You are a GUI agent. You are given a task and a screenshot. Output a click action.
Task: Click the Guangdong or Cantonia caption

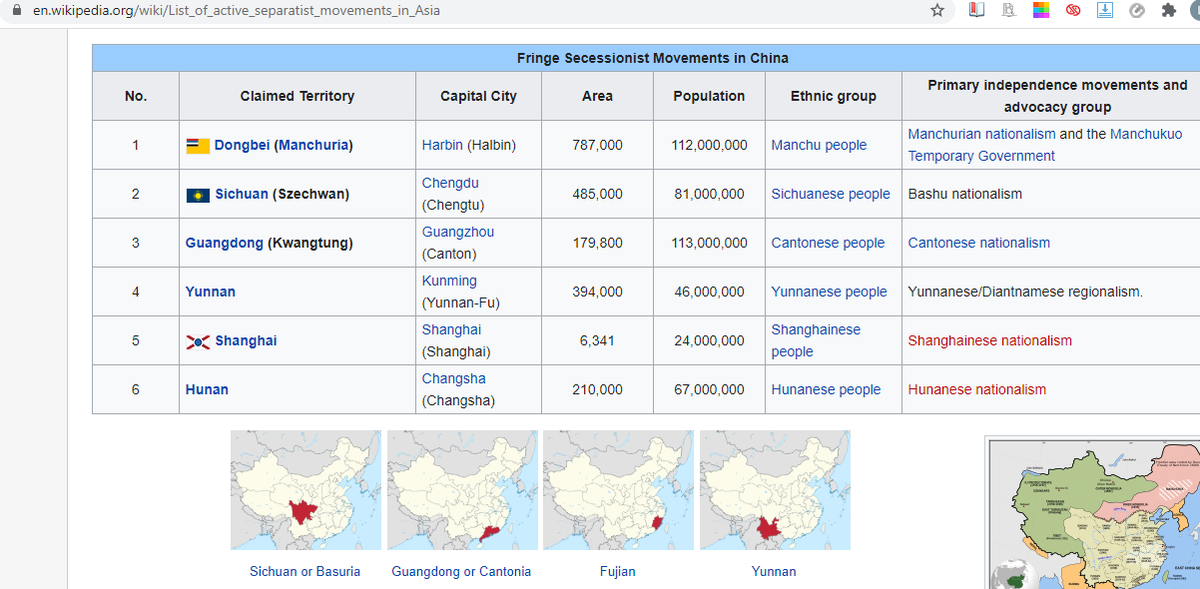click(461, 572)
